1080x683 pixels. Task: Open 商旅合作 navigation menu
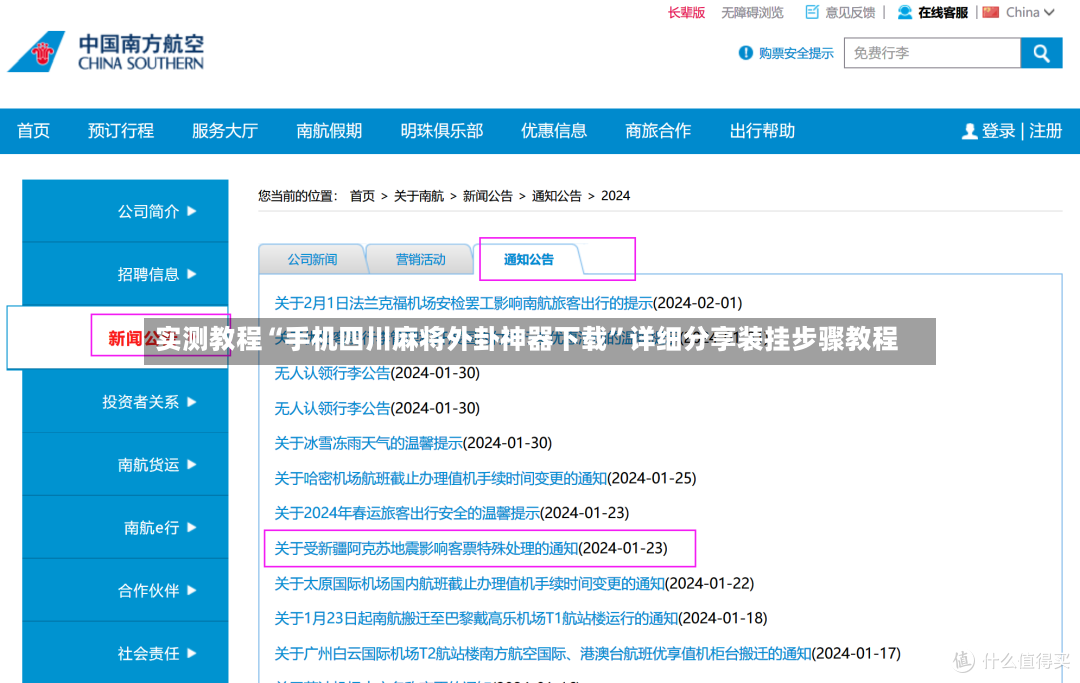[658, 131]
